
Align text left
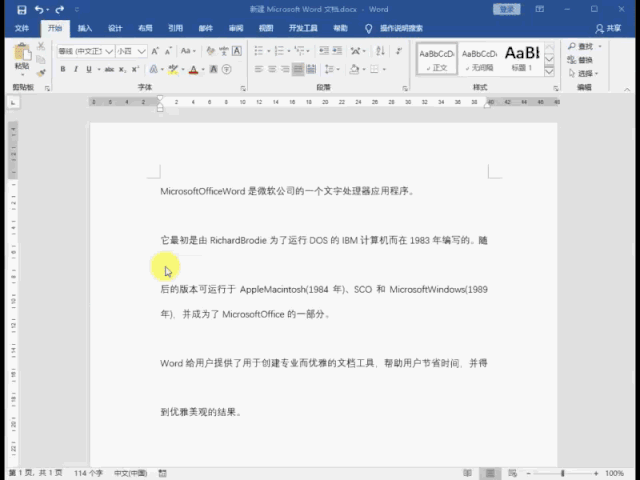pyautogui.click(x=259, y=69)
